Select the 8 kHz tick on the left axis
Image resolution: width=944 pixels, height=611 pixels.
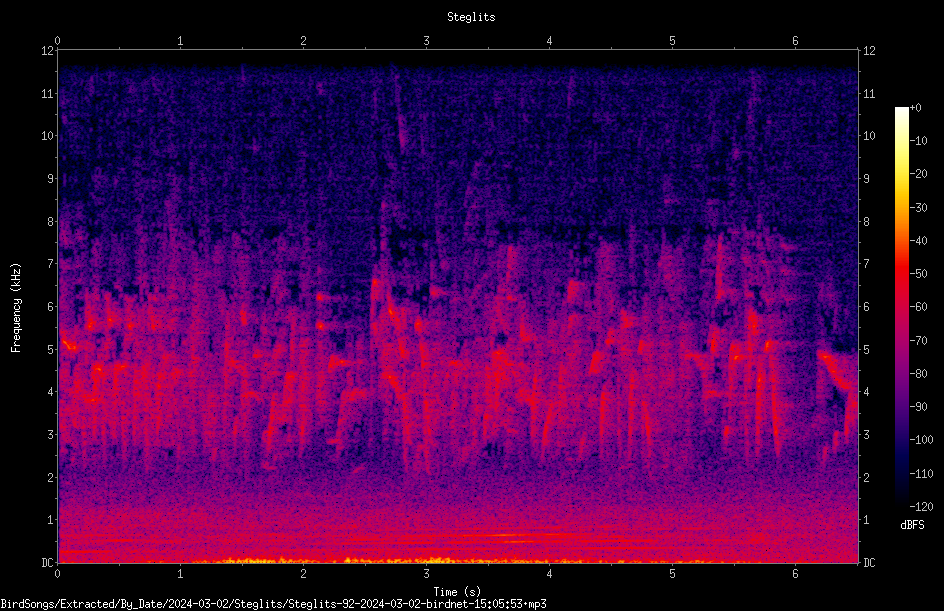click(50, 222)
